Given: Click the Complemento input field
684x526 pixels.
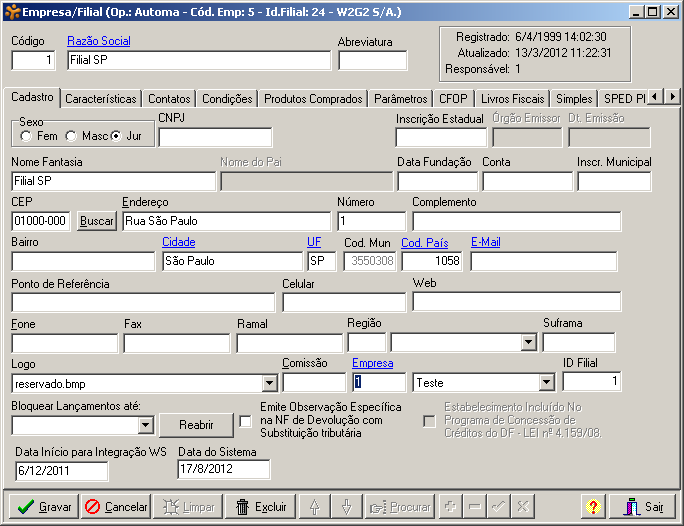Looking at the screenshot, I should (x=516, y=221).
